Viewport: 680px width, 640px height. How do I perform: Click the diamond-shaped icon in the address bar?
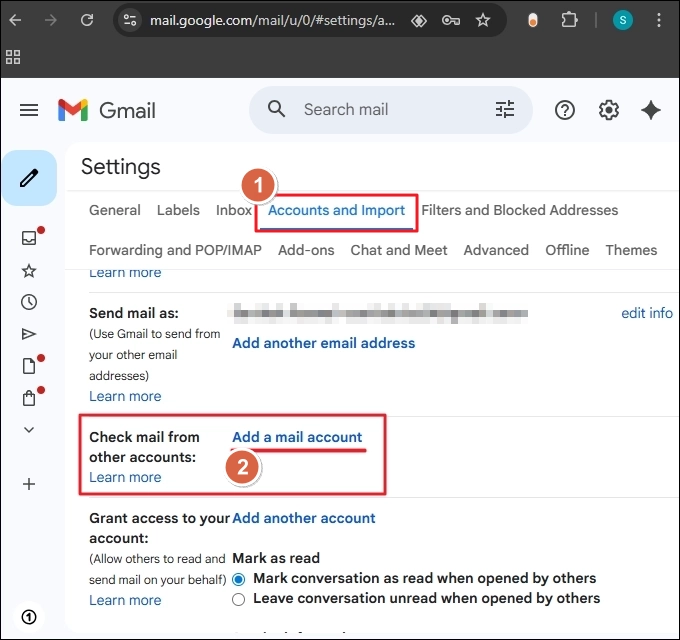point(418,20)
